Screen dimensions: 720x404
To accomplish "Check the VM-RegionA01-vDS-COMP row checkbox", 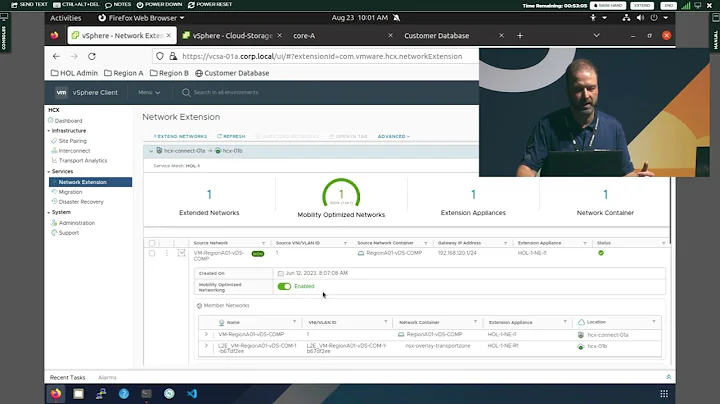I will (152, 253).
